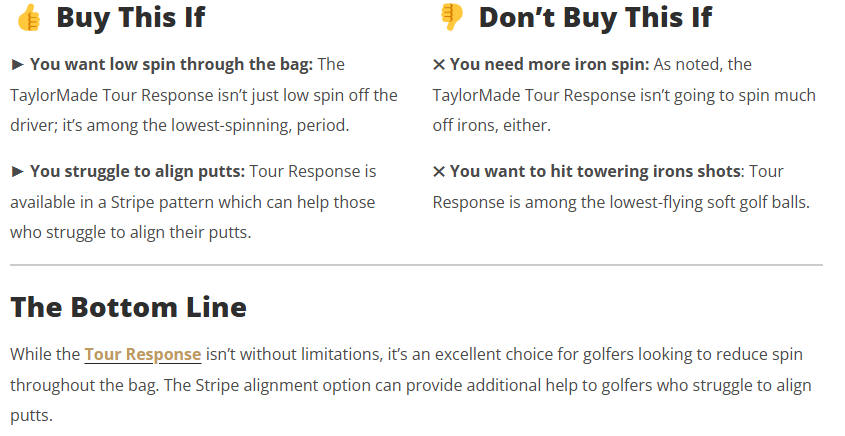This screenshot has height=436, width=845.
Task: Click the thumbs up emoji icon
Action: coord(29,18)
